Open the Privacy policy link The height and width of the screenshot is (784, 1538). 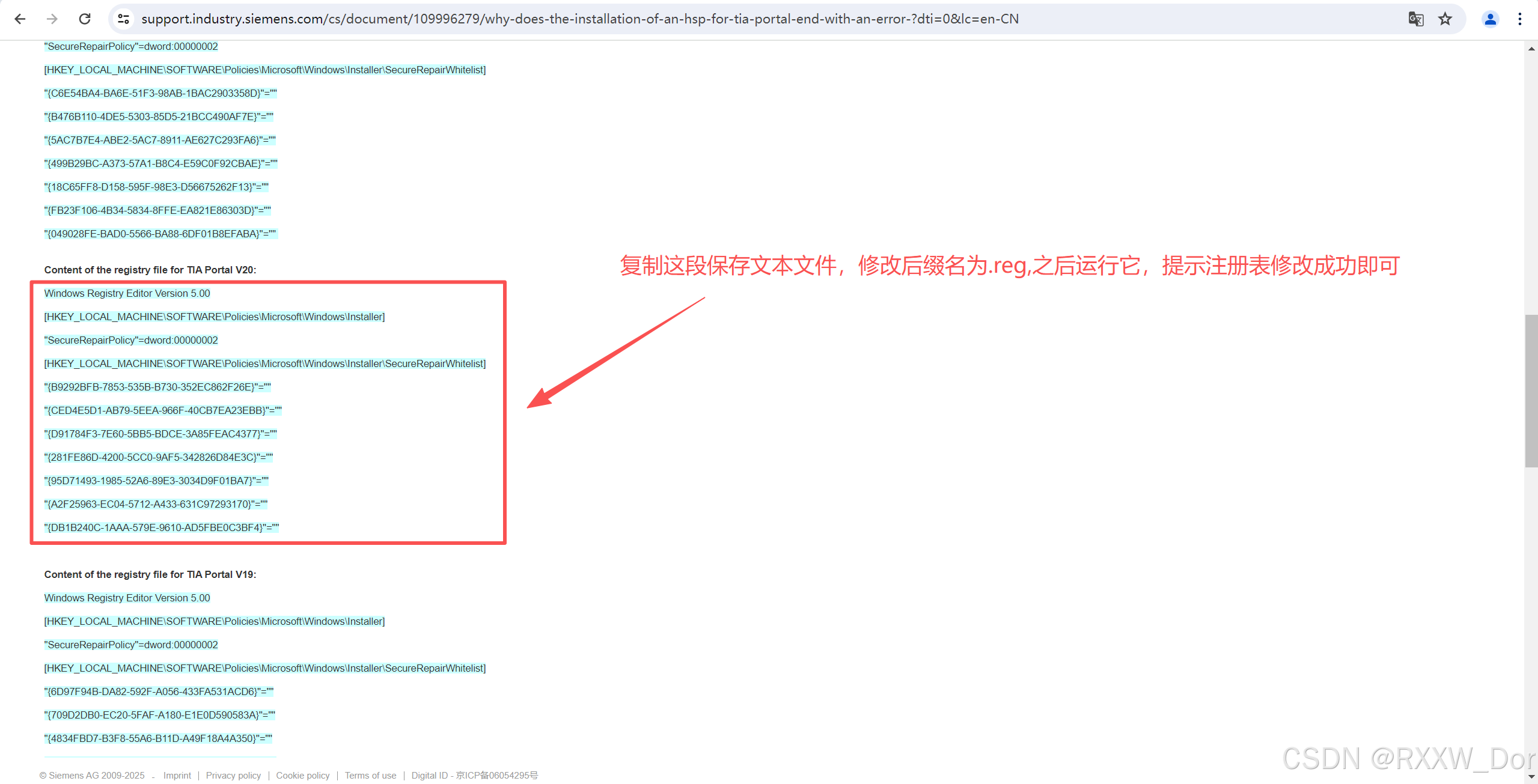coord(233,776)
